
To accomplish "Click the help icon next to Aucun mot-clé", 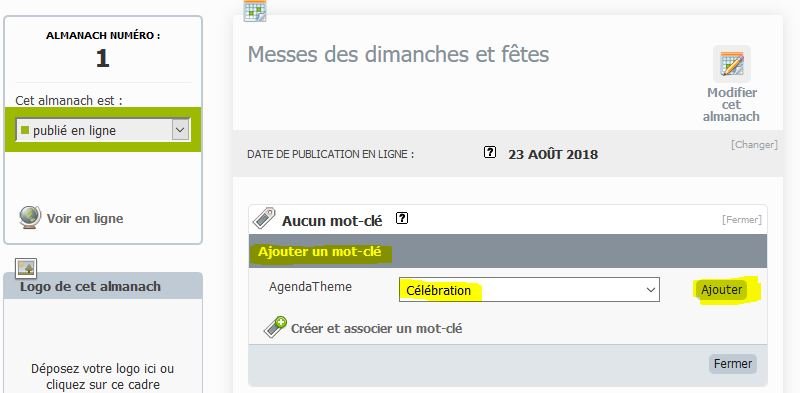I will [402, 218].
